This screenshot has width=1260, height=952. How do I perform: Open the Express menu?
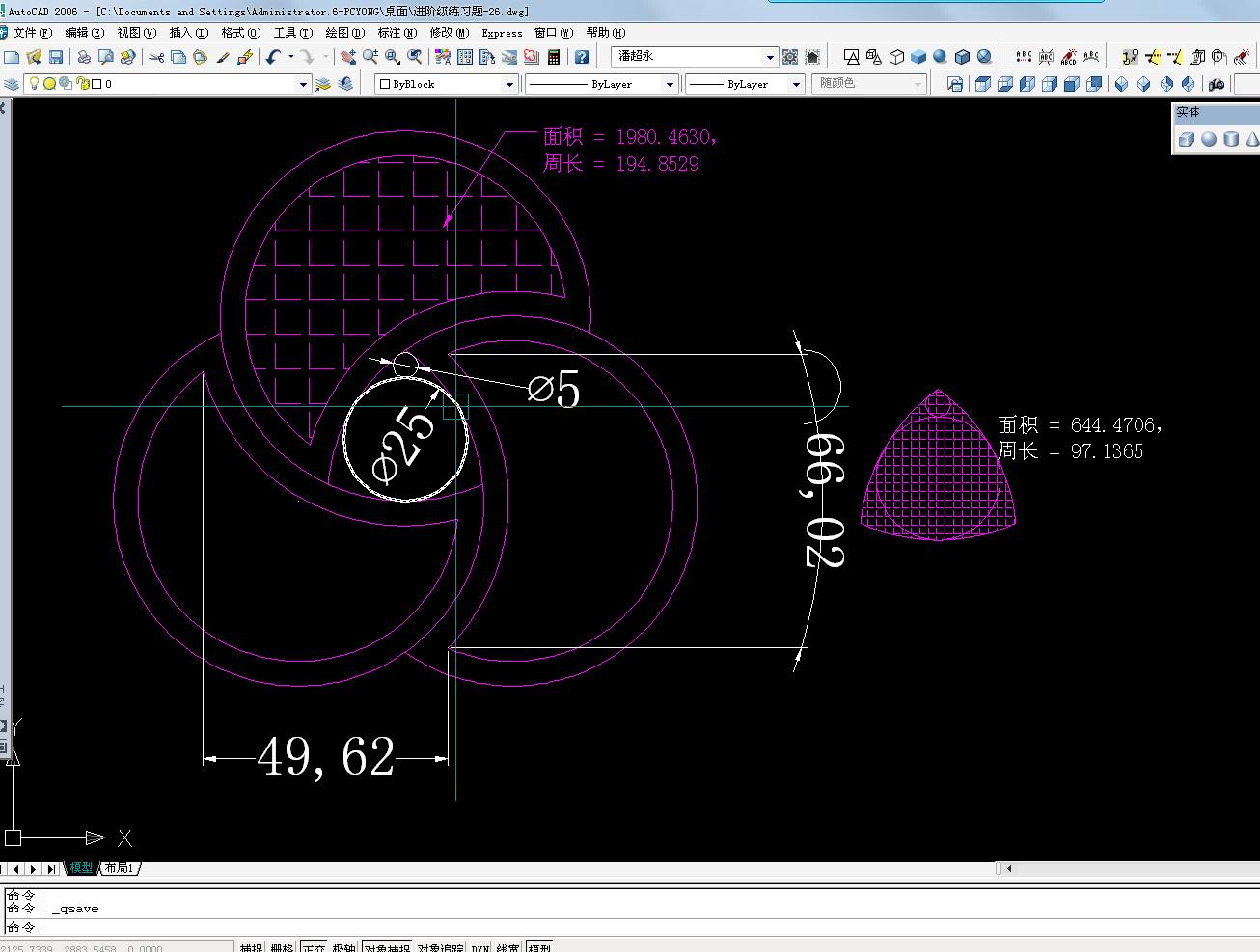pos(502,33)
